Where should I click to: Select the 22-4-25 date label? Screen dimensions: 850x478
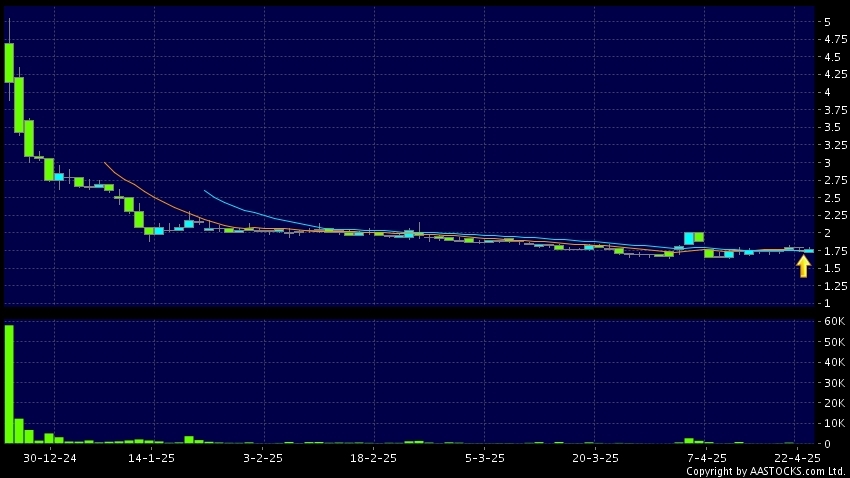coord(797,458)
